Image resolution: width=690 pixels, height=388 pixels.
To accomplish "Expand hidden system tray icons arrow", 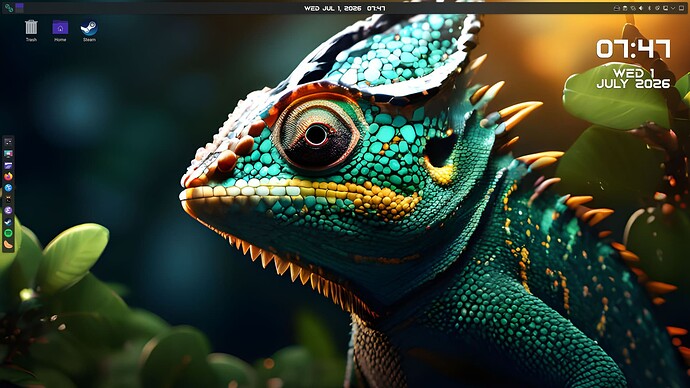I will [x=673, y=8].
